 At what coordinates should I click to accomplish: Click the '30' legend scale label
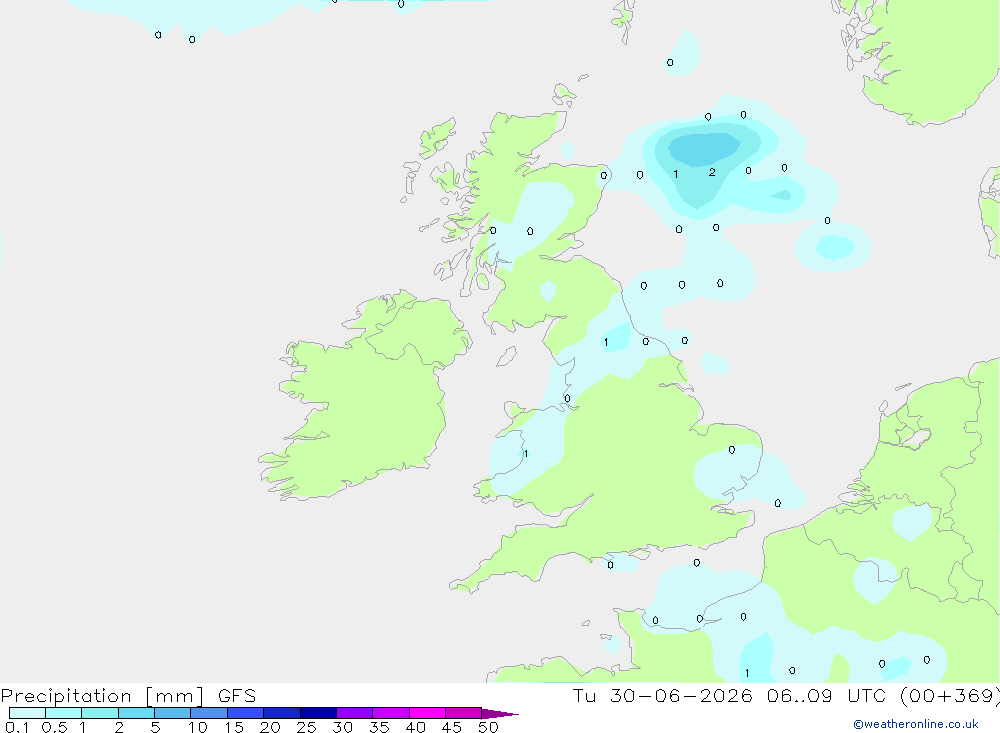342,727
